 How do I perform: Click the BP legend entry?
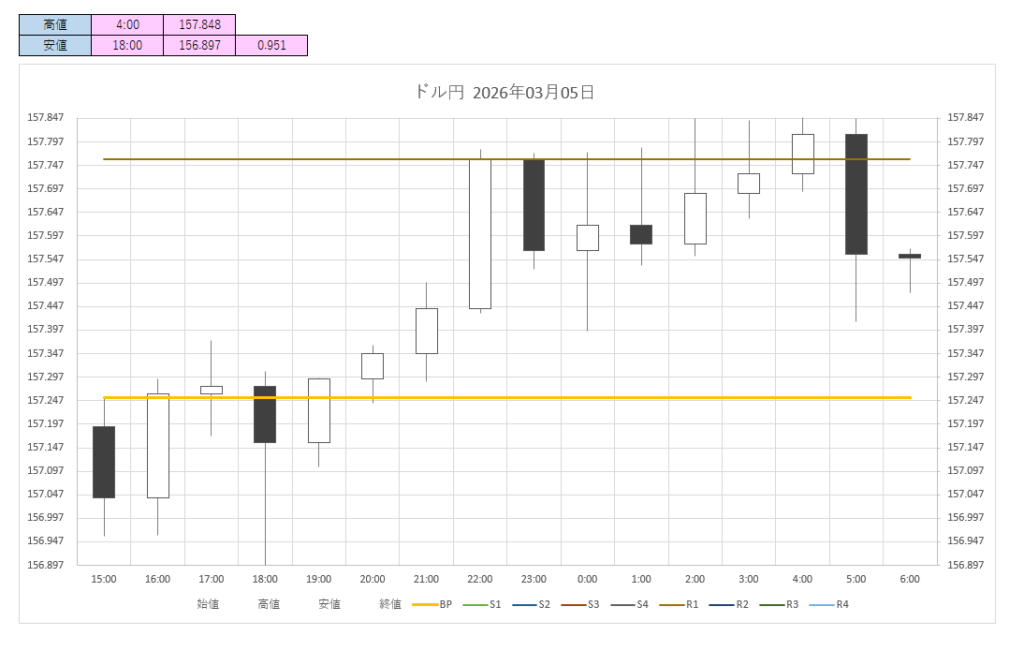pyautogui.click(x=432, y=604)
